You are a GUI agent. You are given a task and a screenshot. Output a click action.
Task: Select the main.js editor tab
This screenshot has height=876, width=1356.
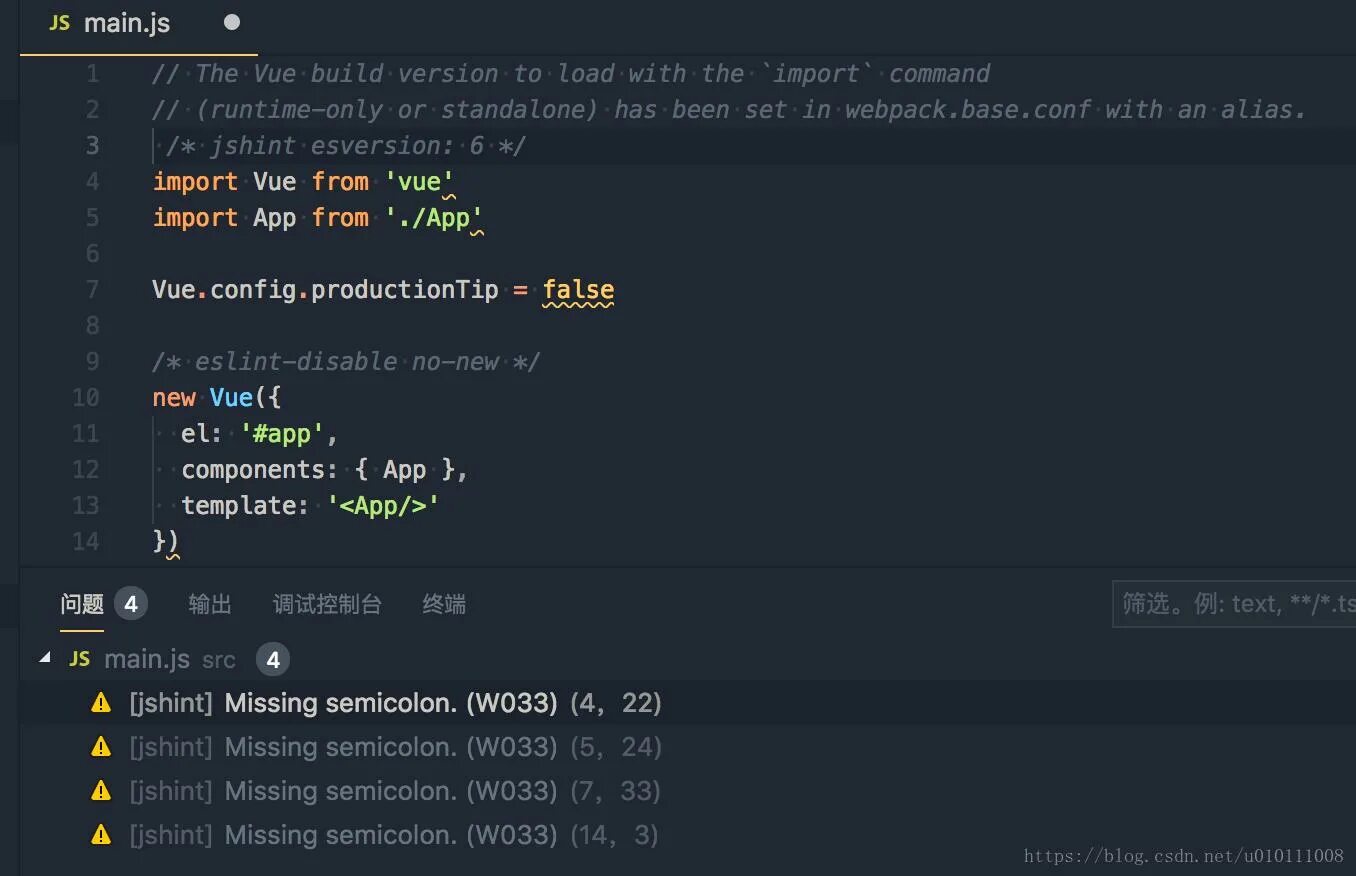139,24
